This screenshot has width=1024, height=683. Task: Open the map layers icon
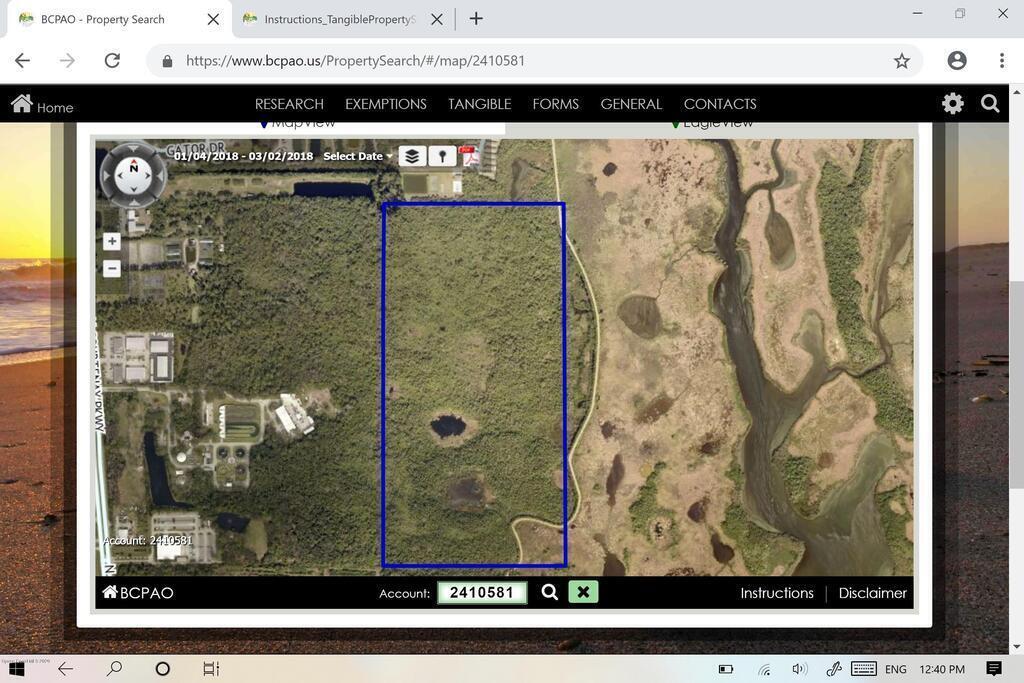click(412, 156)
